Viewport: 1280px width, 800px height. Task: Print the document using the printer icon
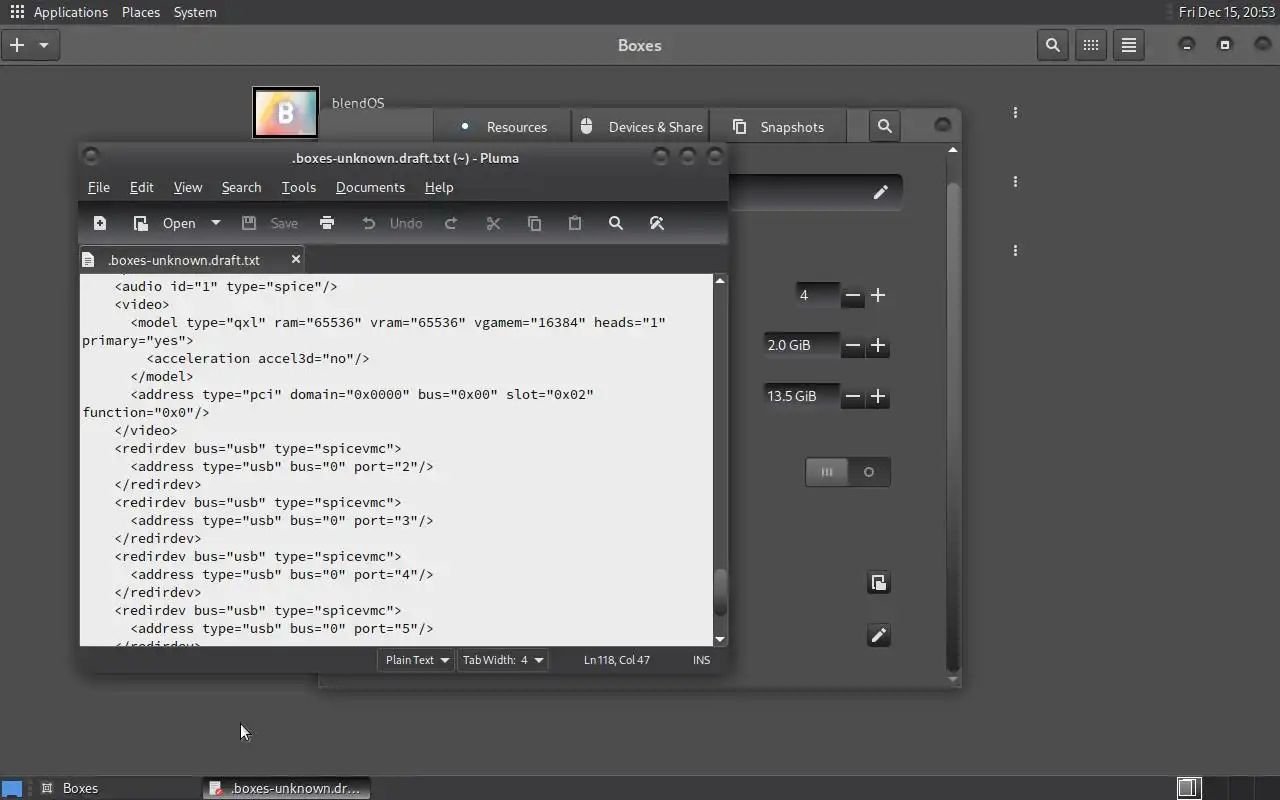pos(327,223)
